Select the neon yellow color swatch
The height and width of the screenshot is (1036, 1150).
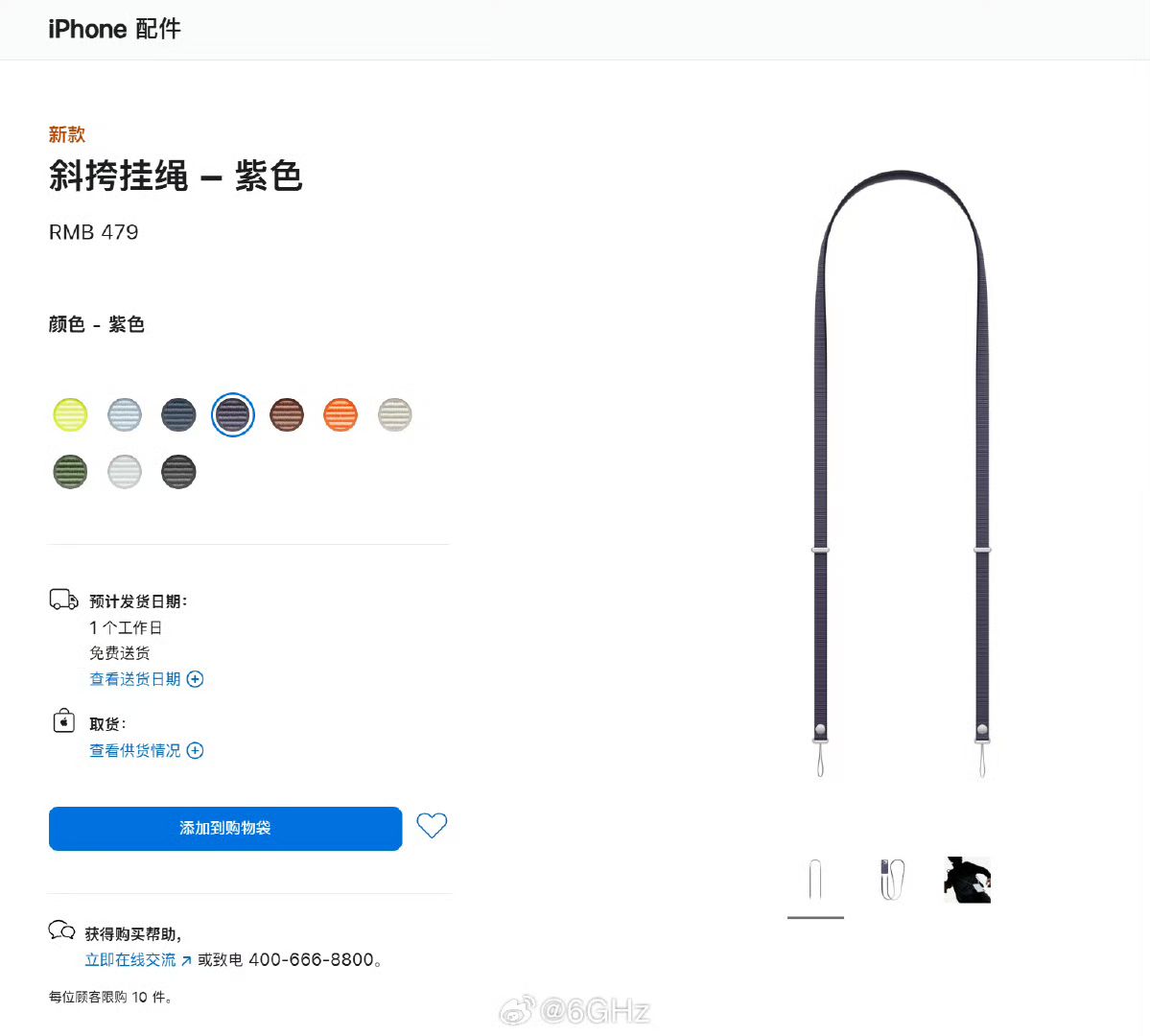point(70,414)
